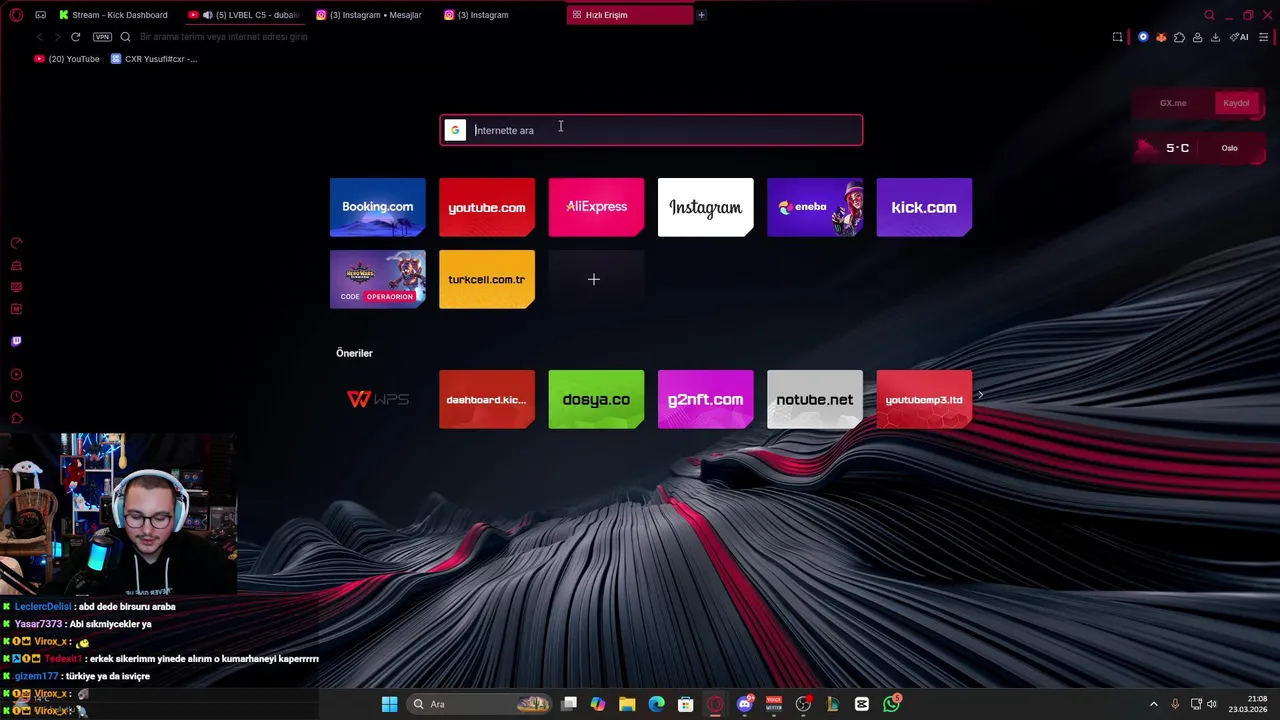Screen dimensions: 1280x720
Task: Click the GX.me label
Action: click(x=1173, y=103)
